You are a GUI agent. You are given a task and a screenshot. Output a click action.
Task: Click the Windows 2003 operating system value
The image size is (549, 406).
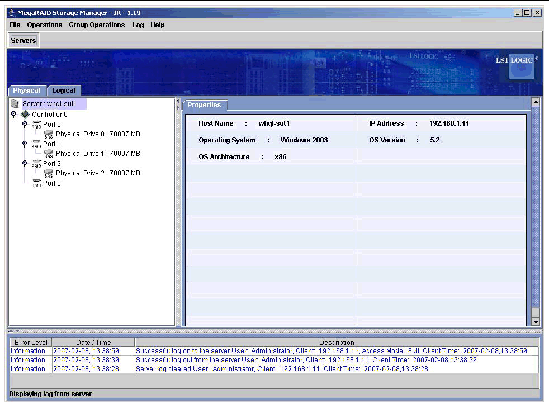(x=304, y=140)
